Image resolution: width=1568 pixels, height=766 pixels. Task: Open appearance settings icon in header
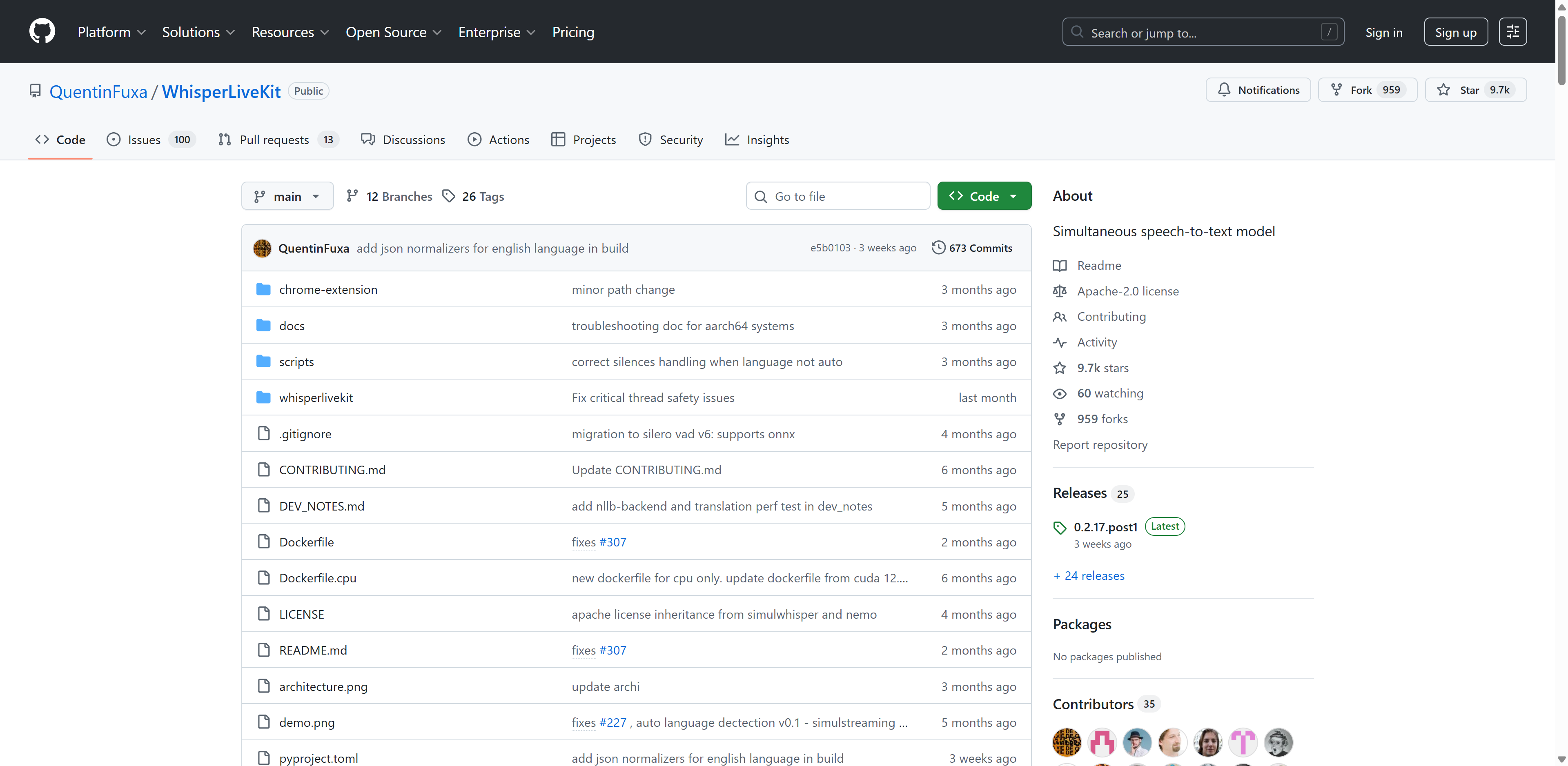point(1512,32)
